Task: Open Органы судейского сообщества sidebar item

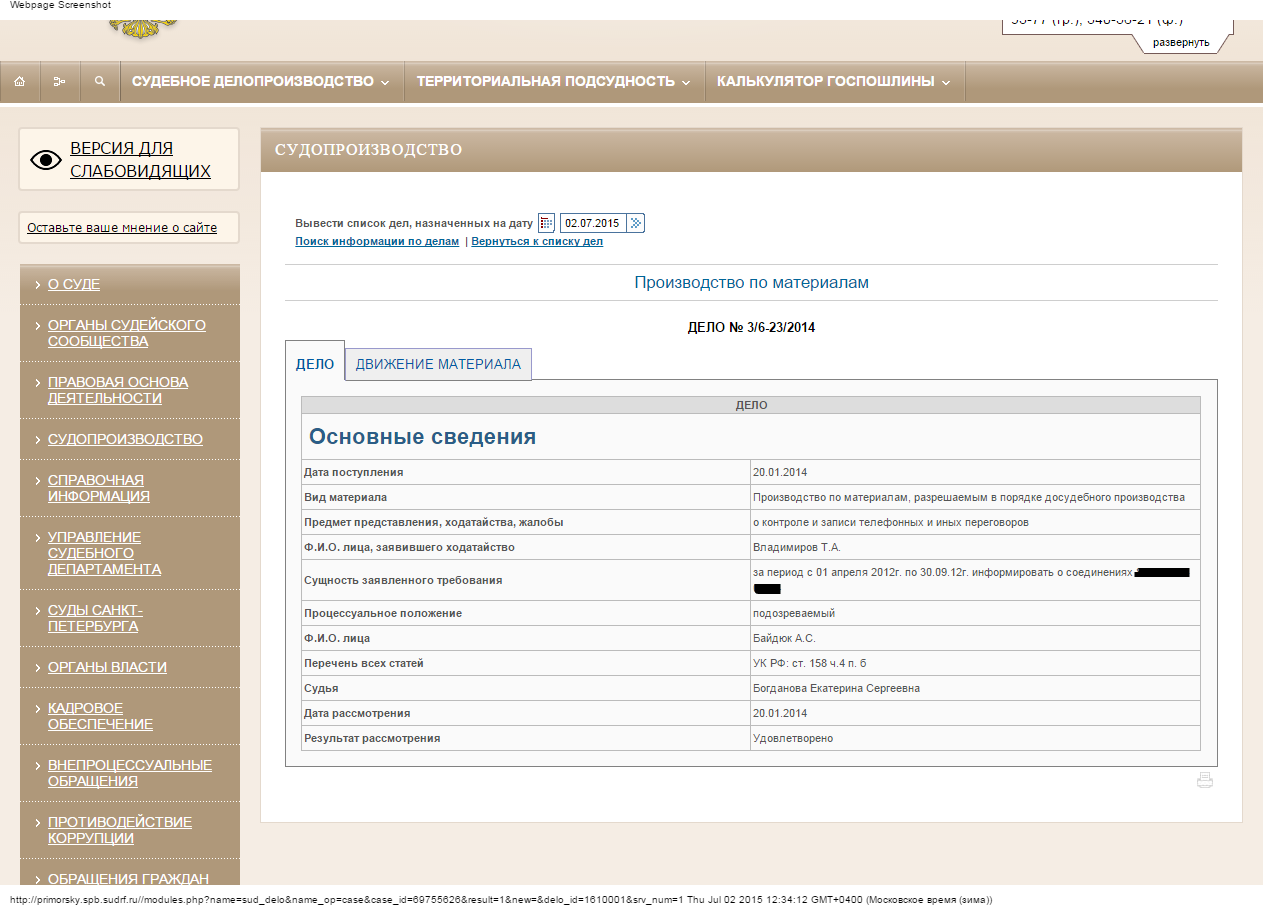Action: point(127,333)
